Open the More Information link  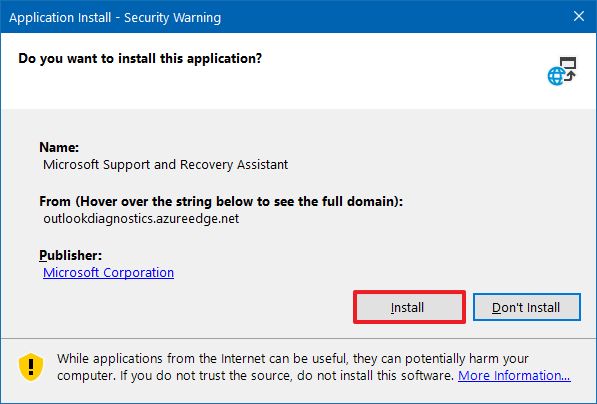click(x=514, y=375)
